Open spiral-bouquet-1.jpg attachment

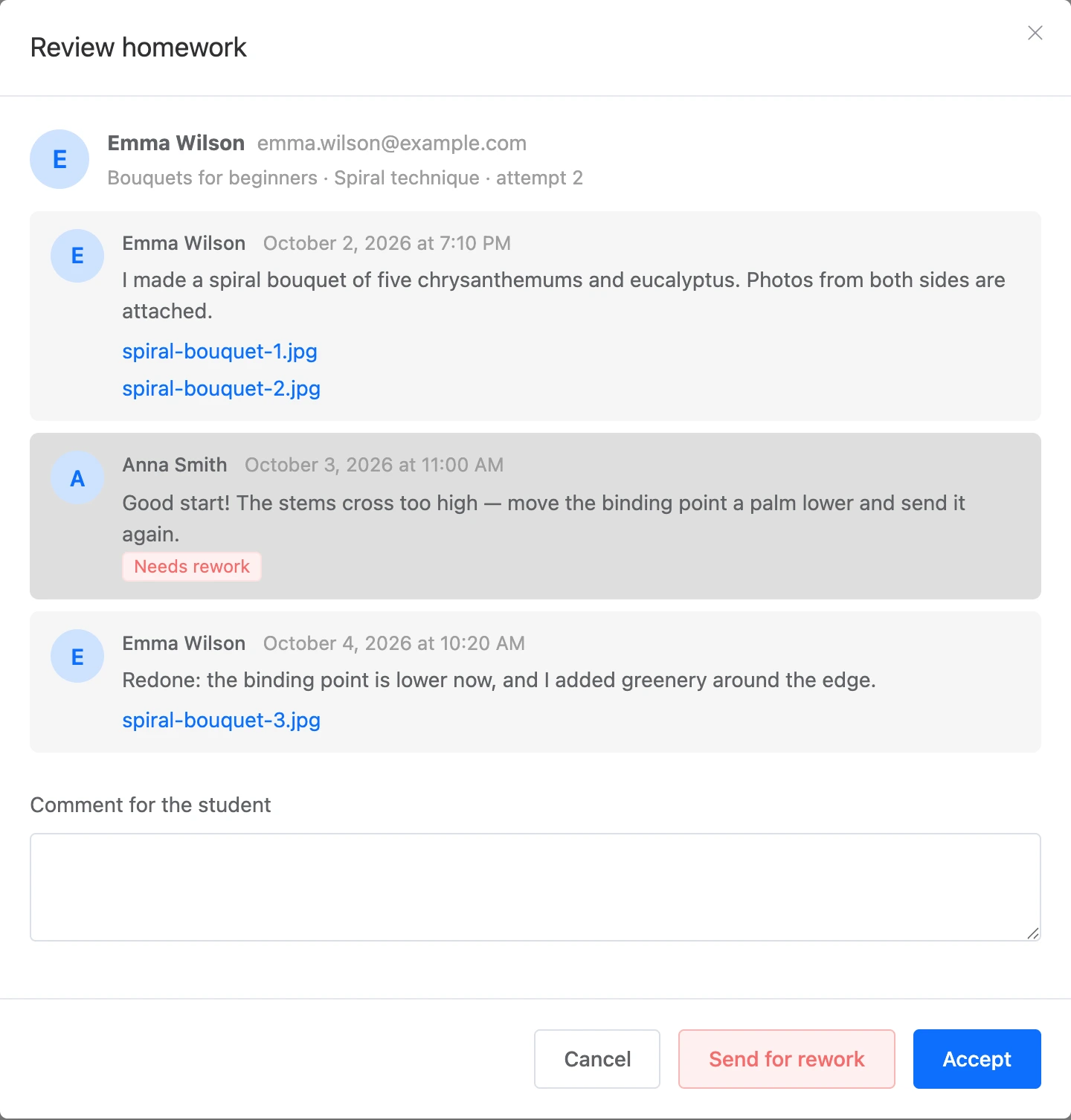(219, 351)
